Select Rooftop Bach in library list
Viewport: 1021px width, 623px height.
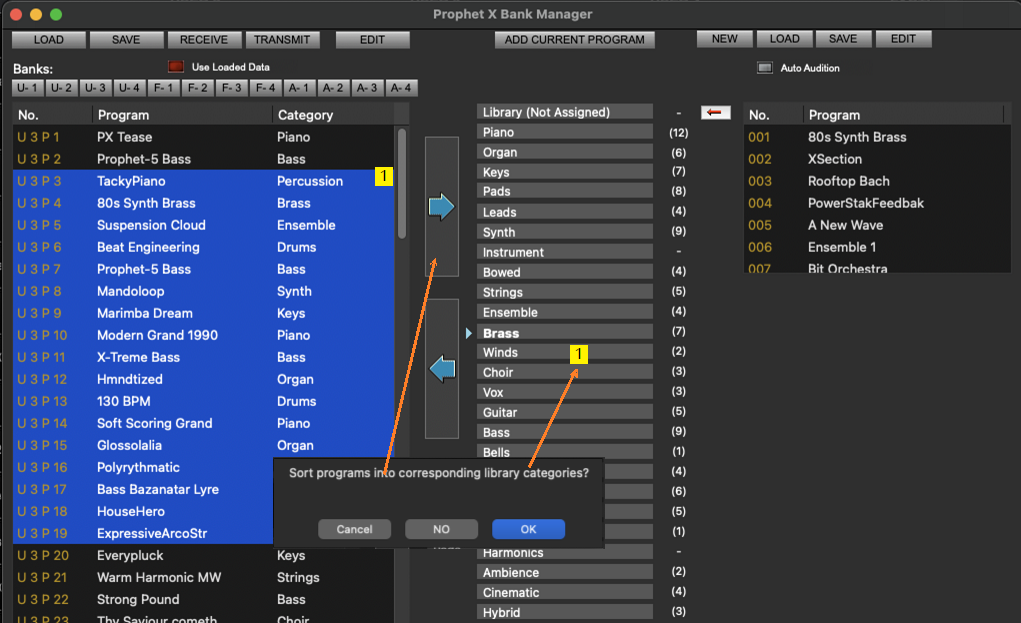(848, 181)
